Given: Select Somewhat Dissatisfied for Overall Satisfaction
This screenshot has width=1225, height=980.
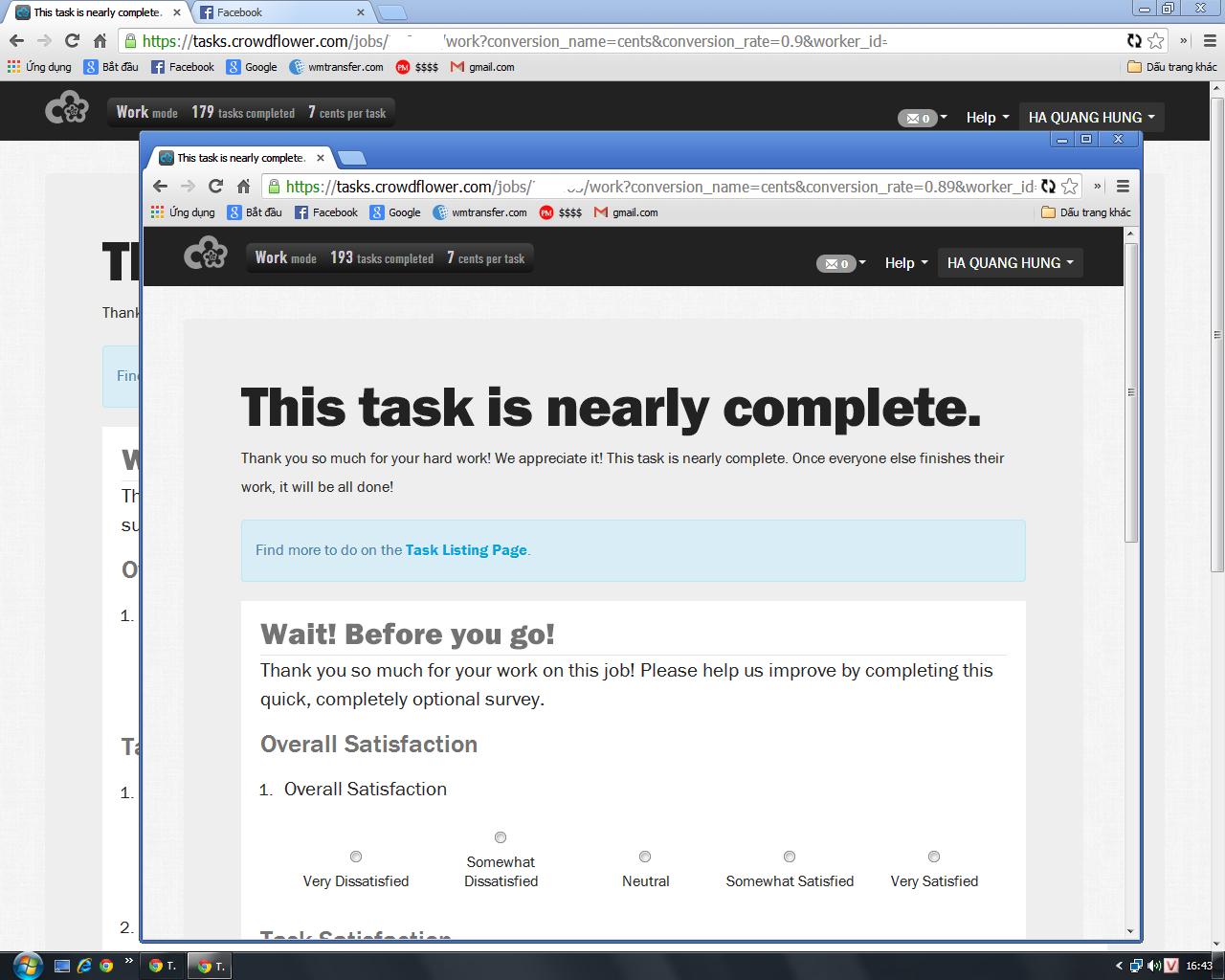Looking at the screenshot, I should [x=501, y=837].
